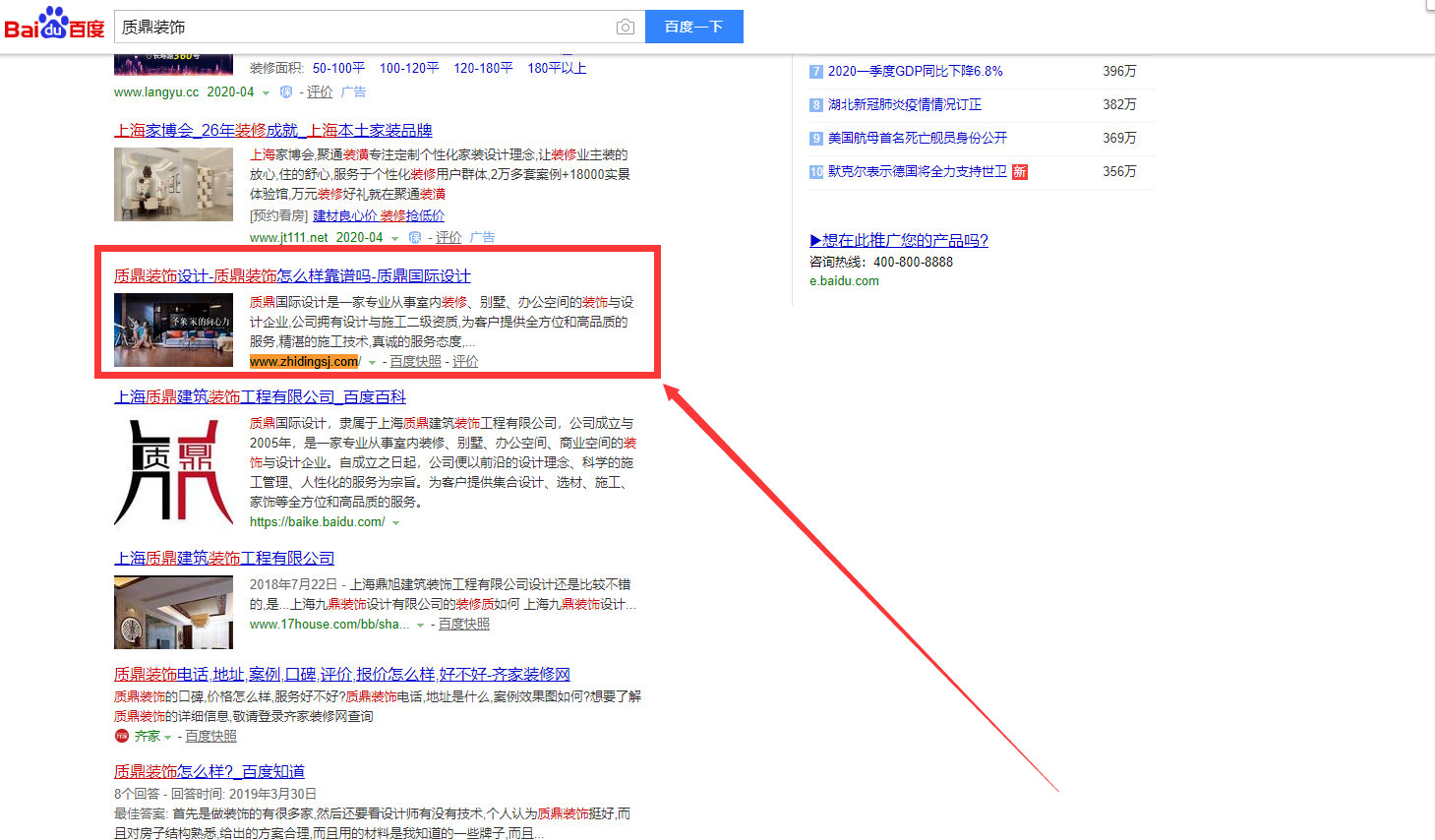
Task: Click rank badge 10 in hot searches
Action: point(816,172)
